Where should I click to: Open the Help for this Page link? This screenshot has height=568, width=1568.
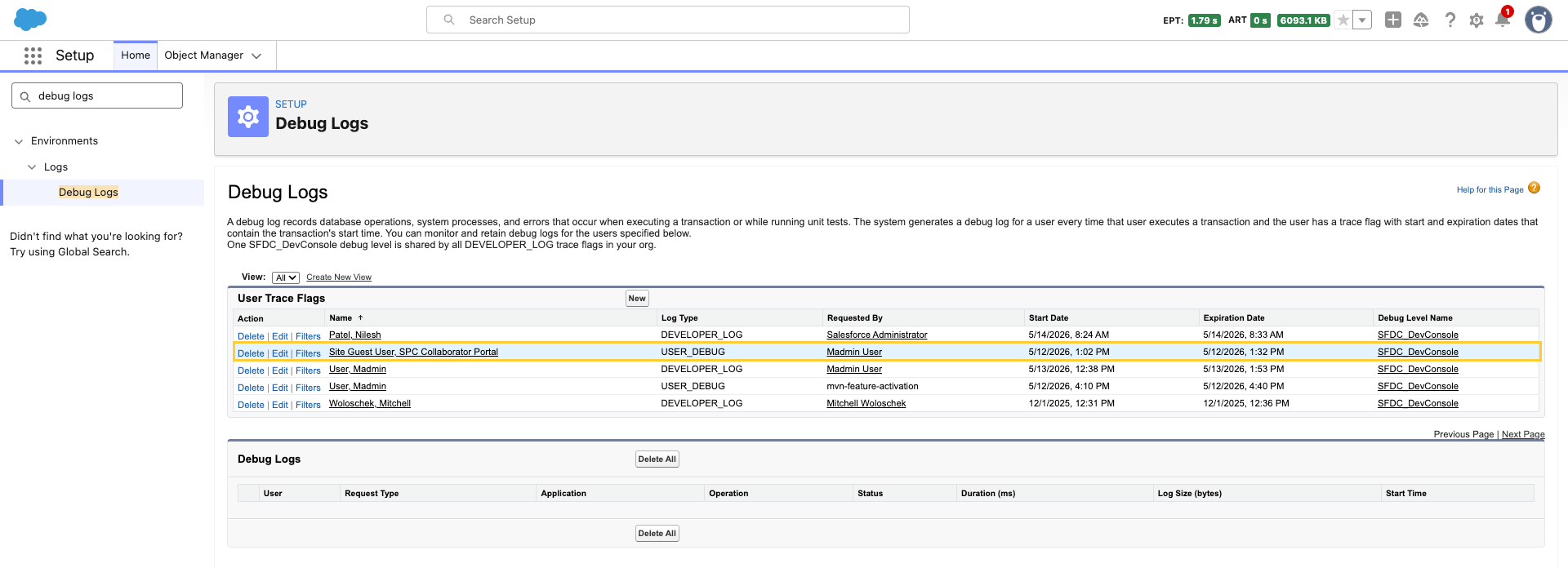pos(1490,189)
